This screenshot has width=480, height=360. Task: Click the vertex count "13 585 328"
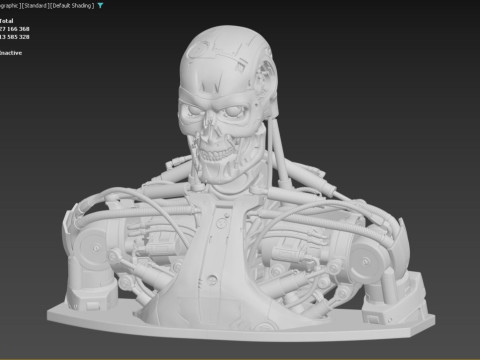pyautogui.click(x=14, y=37)
